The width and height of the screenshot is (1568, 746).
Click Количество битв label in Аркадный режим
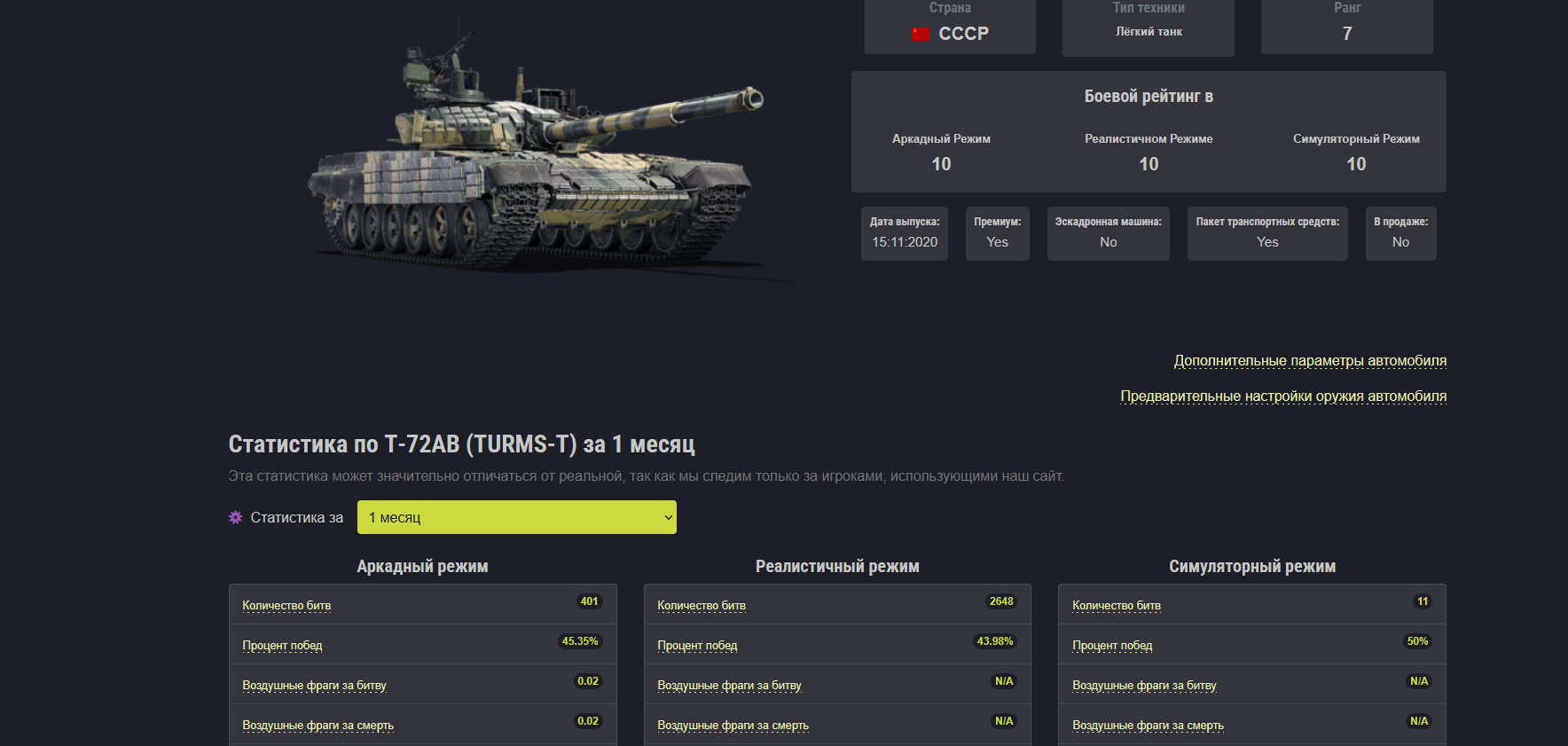pyautogui.click(x=286, y=606)
